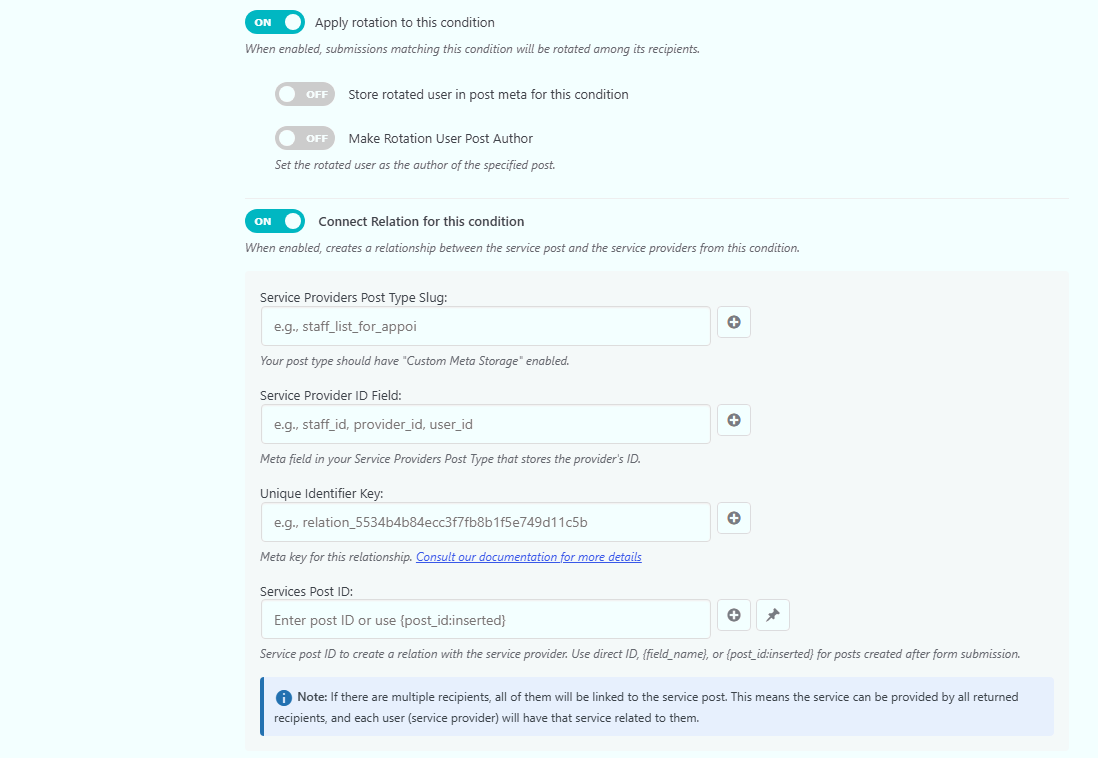Click the plus icon next to Service Provider ID Field
The height and width of the screenshot is (758, 1098).
(734, 420)
